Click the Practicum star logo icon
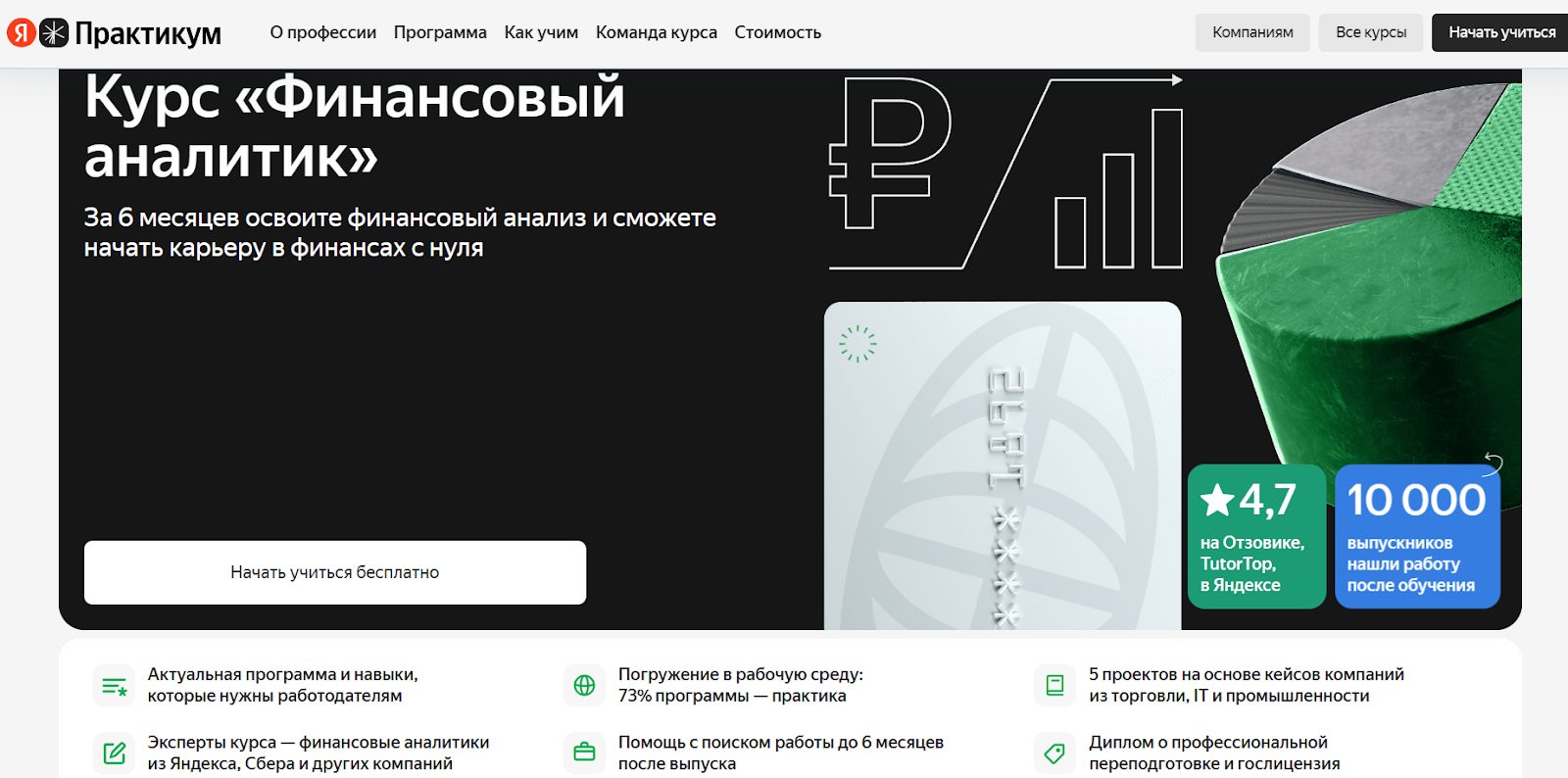The width and height of the screenshot is (1568, 778). click(54, 32)
